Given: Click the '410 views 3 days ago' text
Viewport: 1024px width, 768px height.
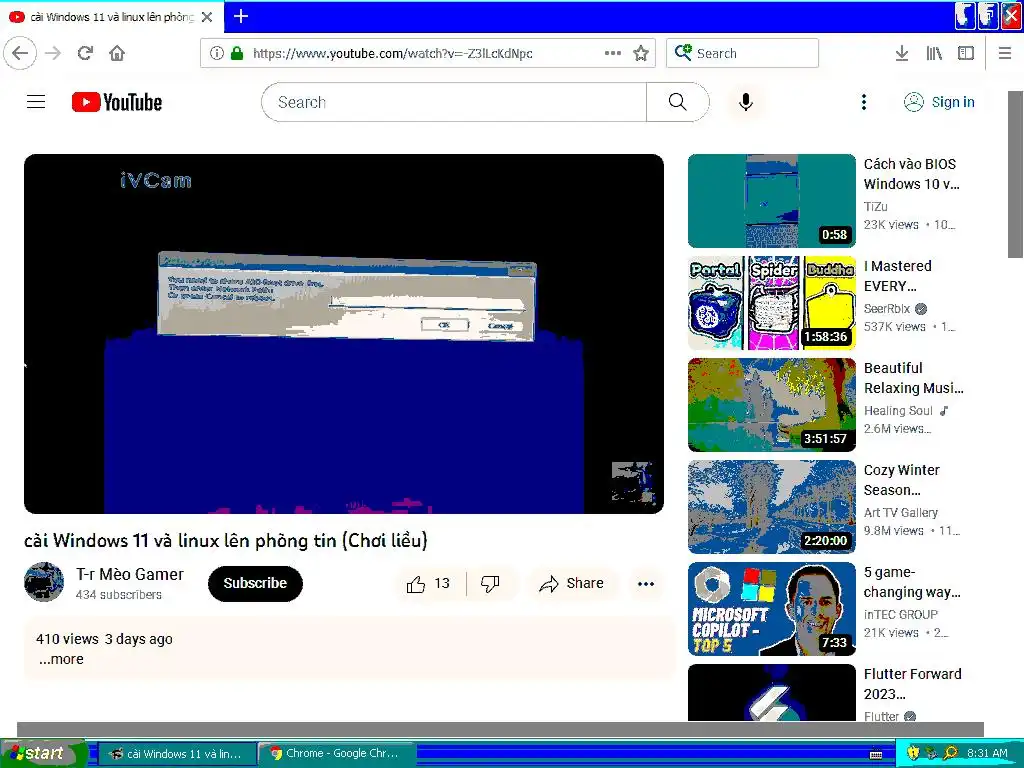Looking at the screenshot, I should coord(104,639).
